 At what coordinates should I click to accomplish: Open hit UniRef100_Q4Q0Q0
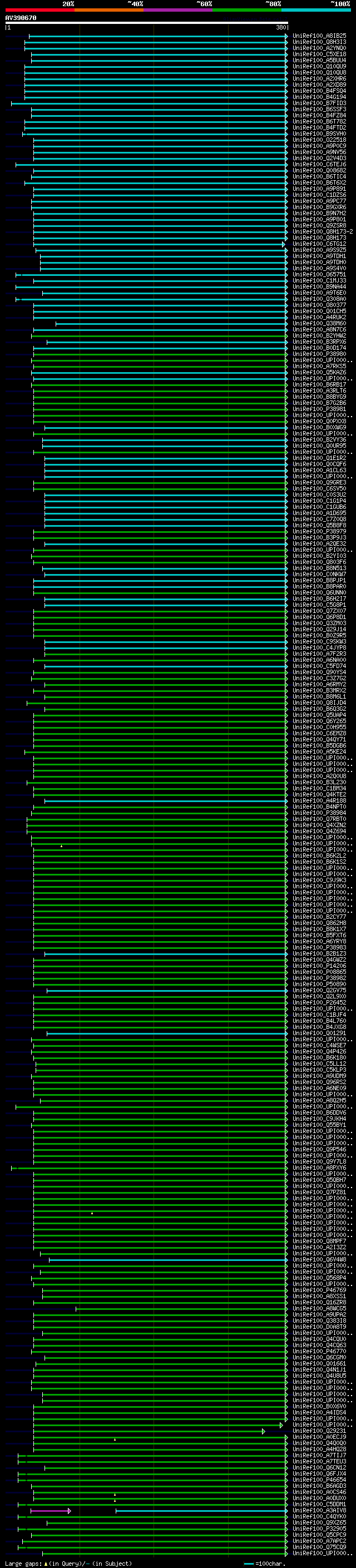319,1443
